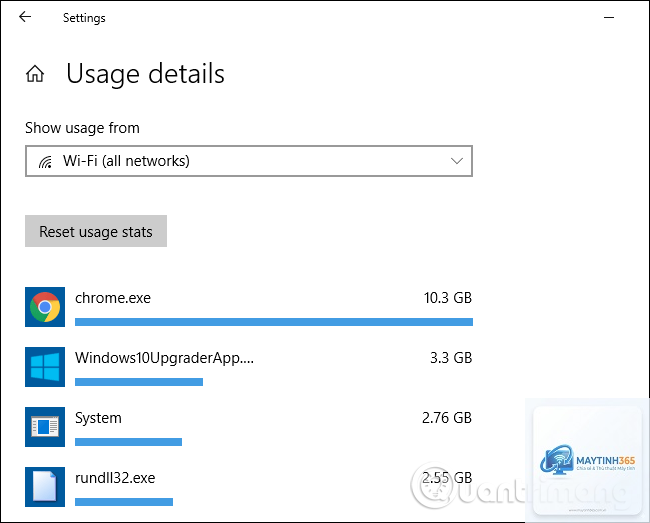Select the System entry name
This screenshot has width=650, height=523.
98,418
